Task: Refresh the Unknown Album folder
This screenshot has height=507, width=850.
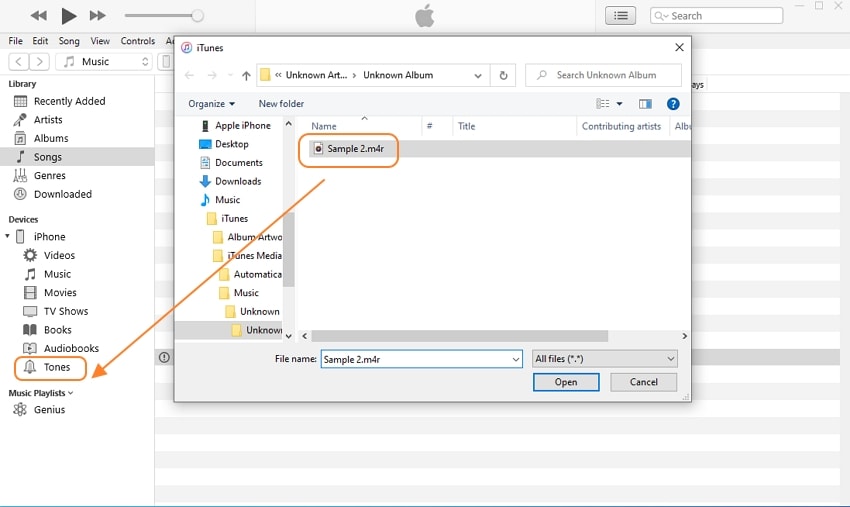Action: tap(503, 75)
